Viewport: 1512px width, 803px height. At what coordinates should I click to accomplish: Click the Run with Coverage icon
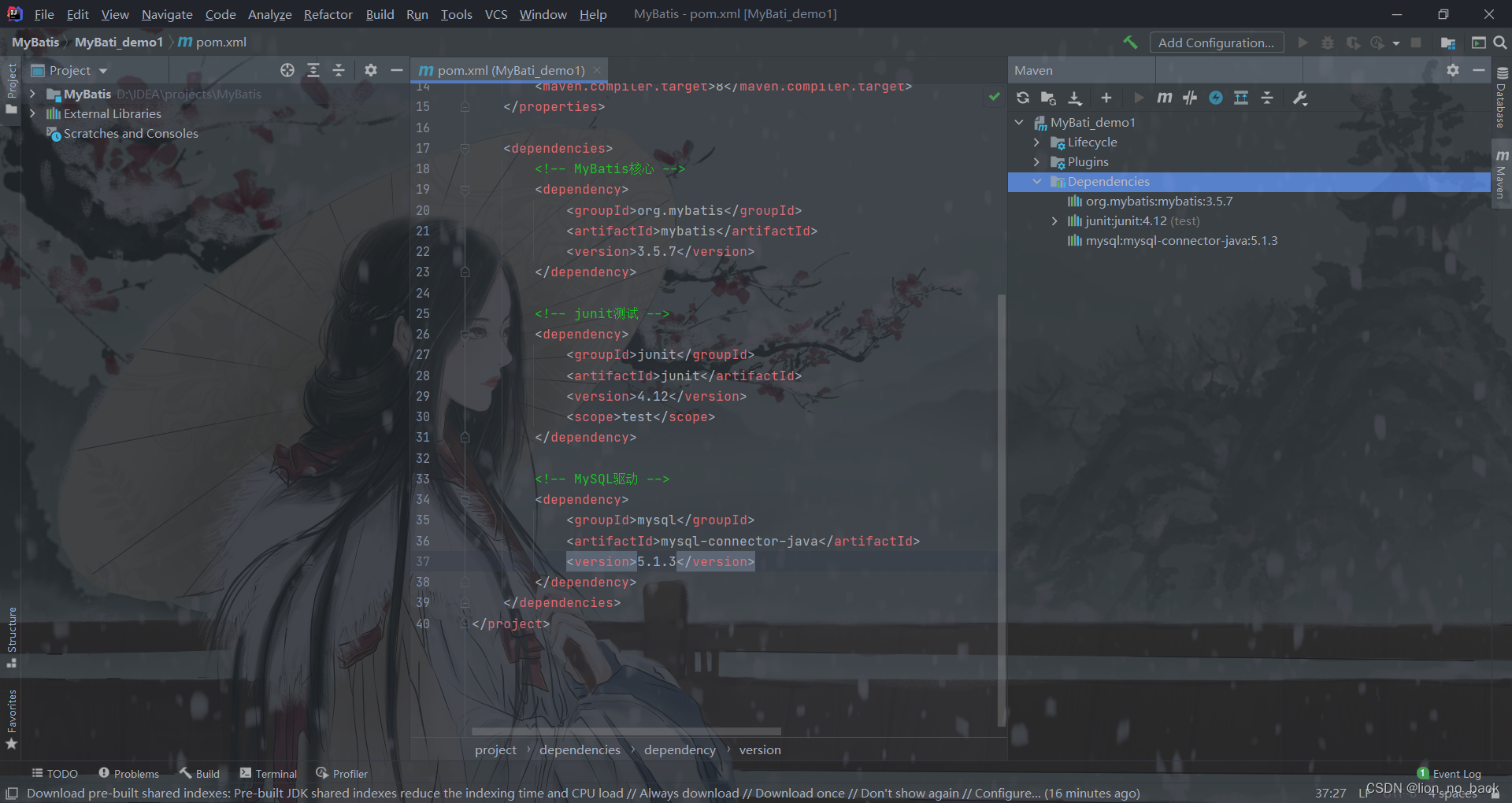pos(1353,43)
